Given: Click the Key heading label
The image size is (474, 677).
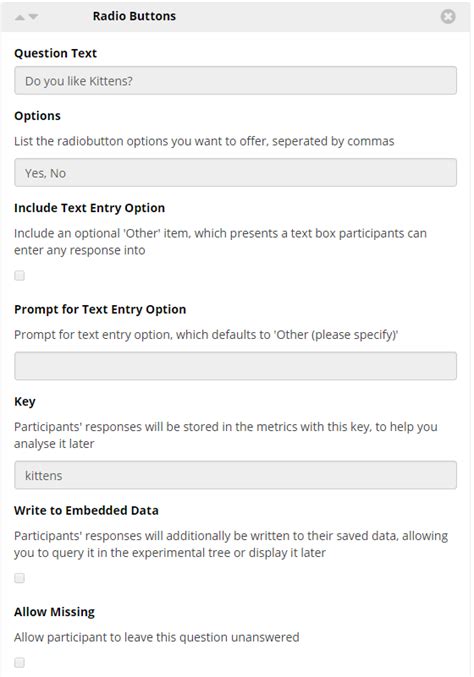Looking at the screenshot, I should 25,402.
